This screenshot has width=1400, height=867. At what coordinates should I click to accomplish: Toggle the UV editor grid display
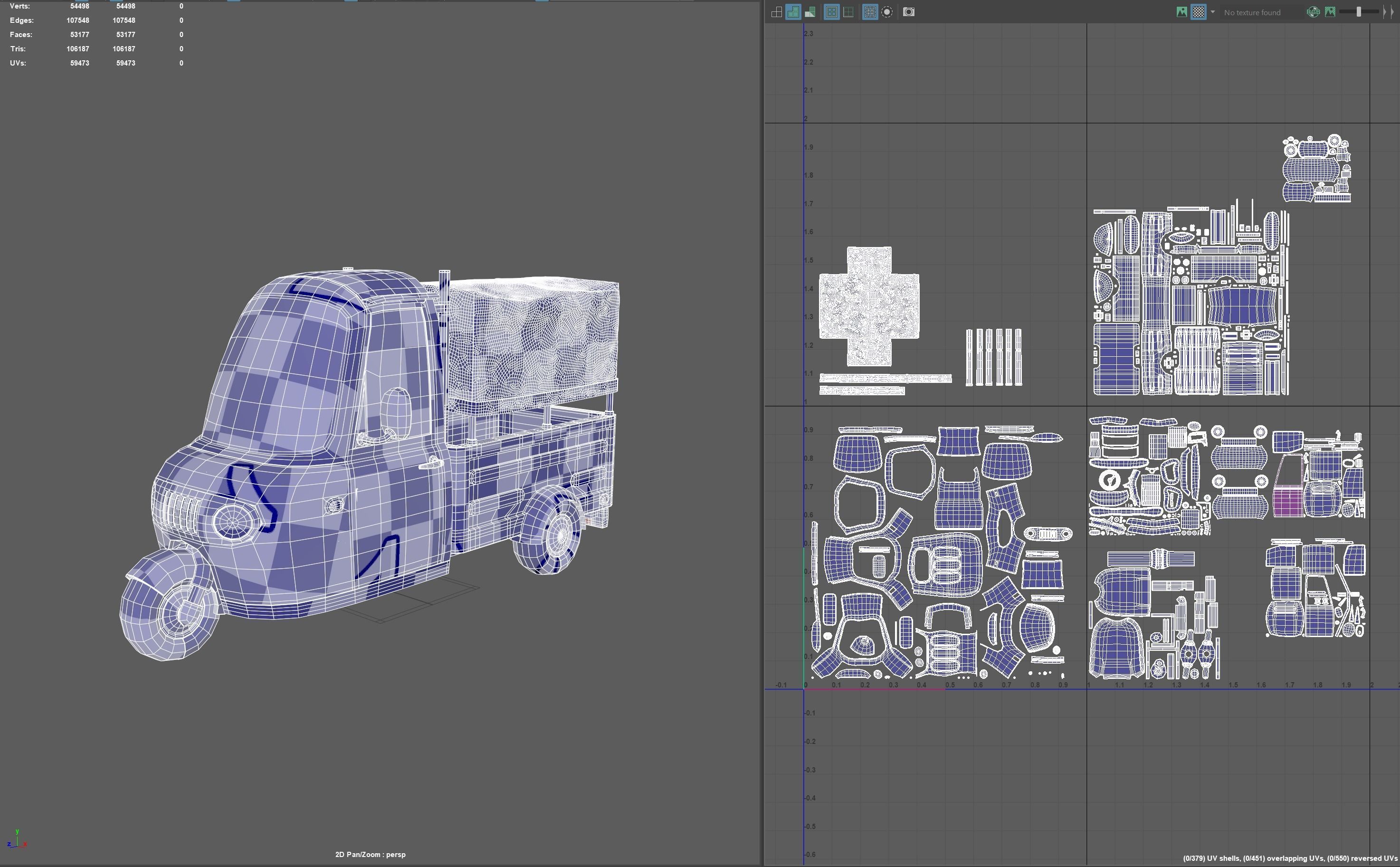(x=870, y=12)
